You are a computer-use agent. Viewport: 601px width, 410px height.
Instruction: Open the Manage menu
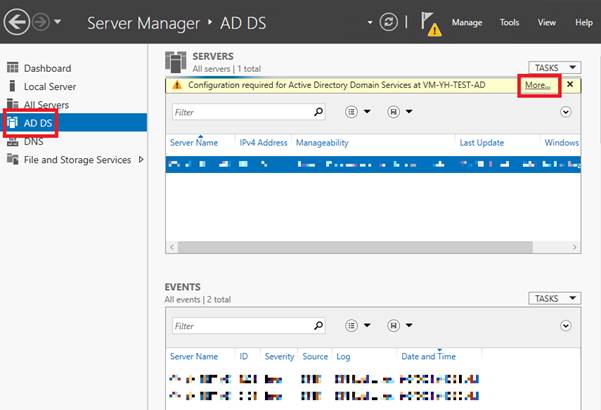(x=466, y=23)
